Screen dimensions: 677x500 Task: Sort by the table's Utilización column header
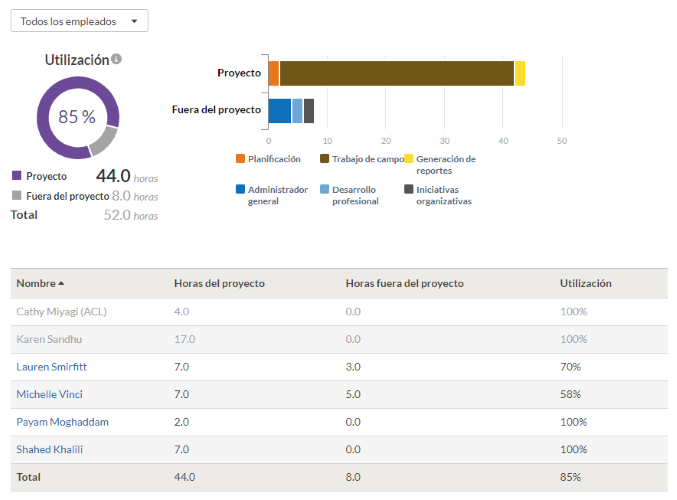click(585, 284)
